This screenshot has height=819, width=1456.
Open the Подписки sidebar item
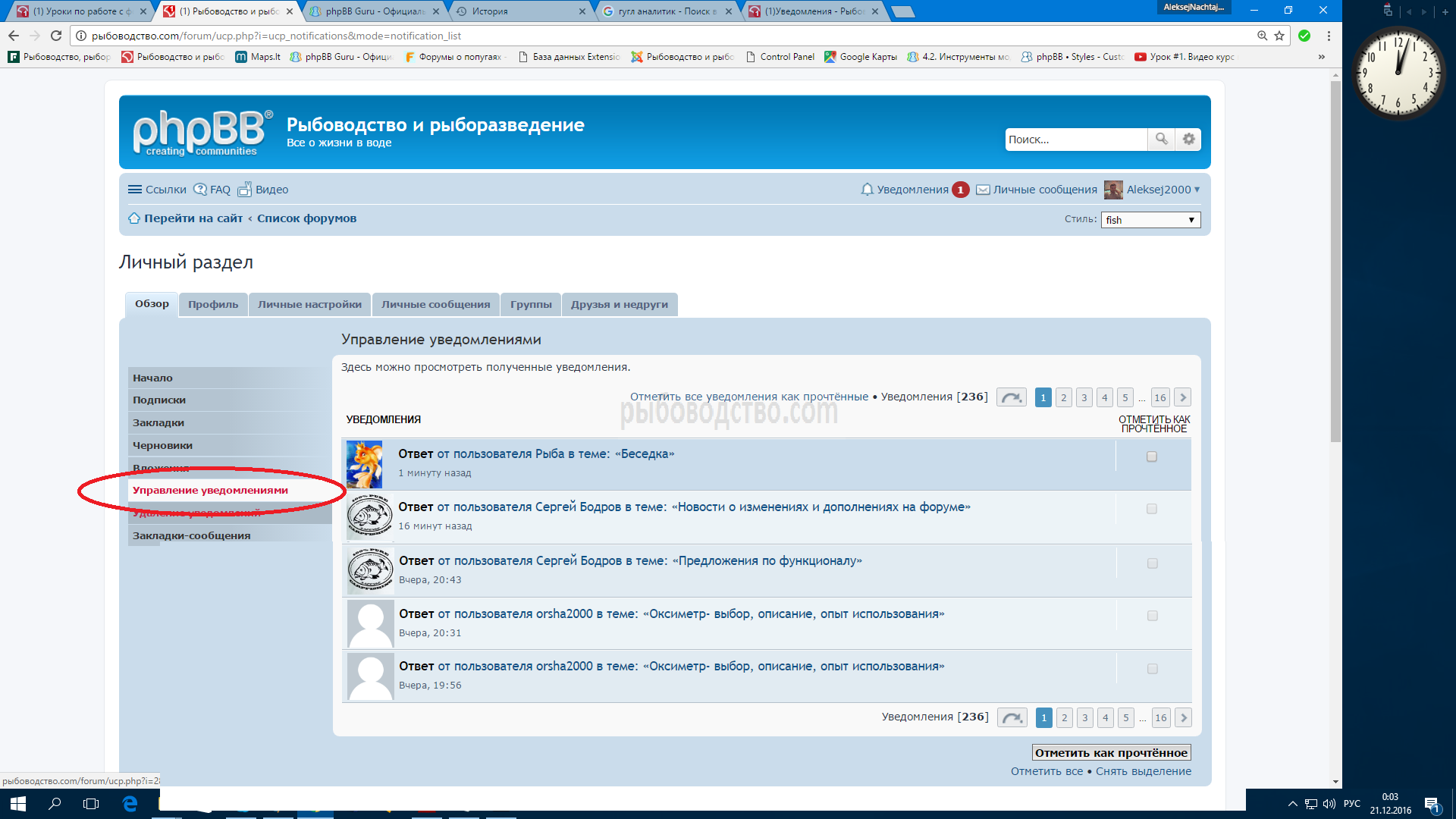click(159, 400)
